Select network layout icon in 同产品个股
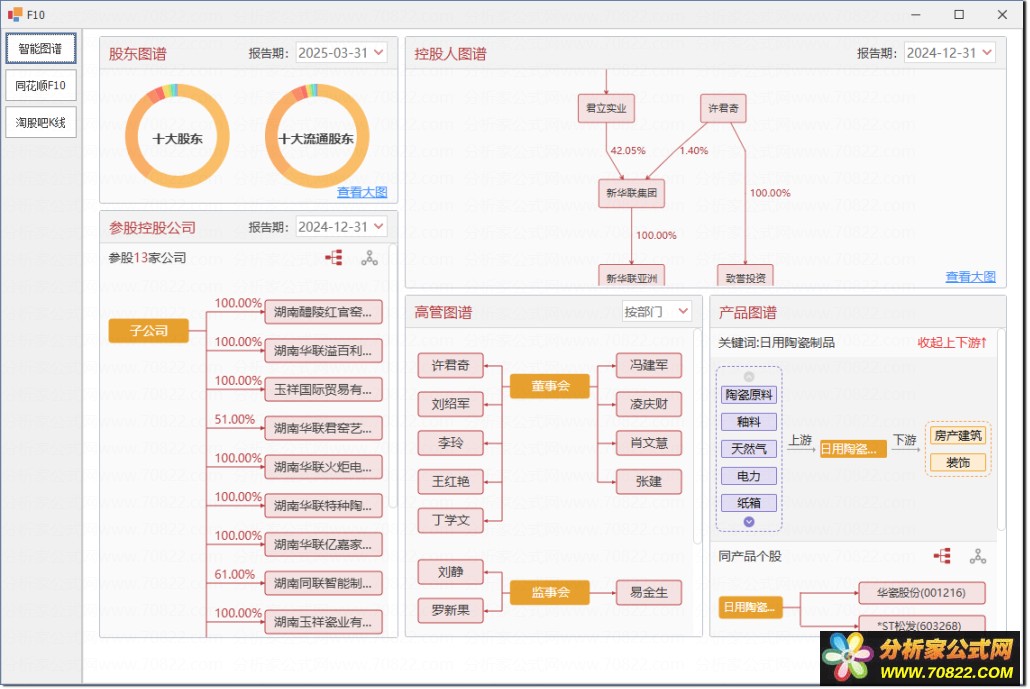This screenshot has height=689, width=1030. pyautogui.click(x=977, y=556)
